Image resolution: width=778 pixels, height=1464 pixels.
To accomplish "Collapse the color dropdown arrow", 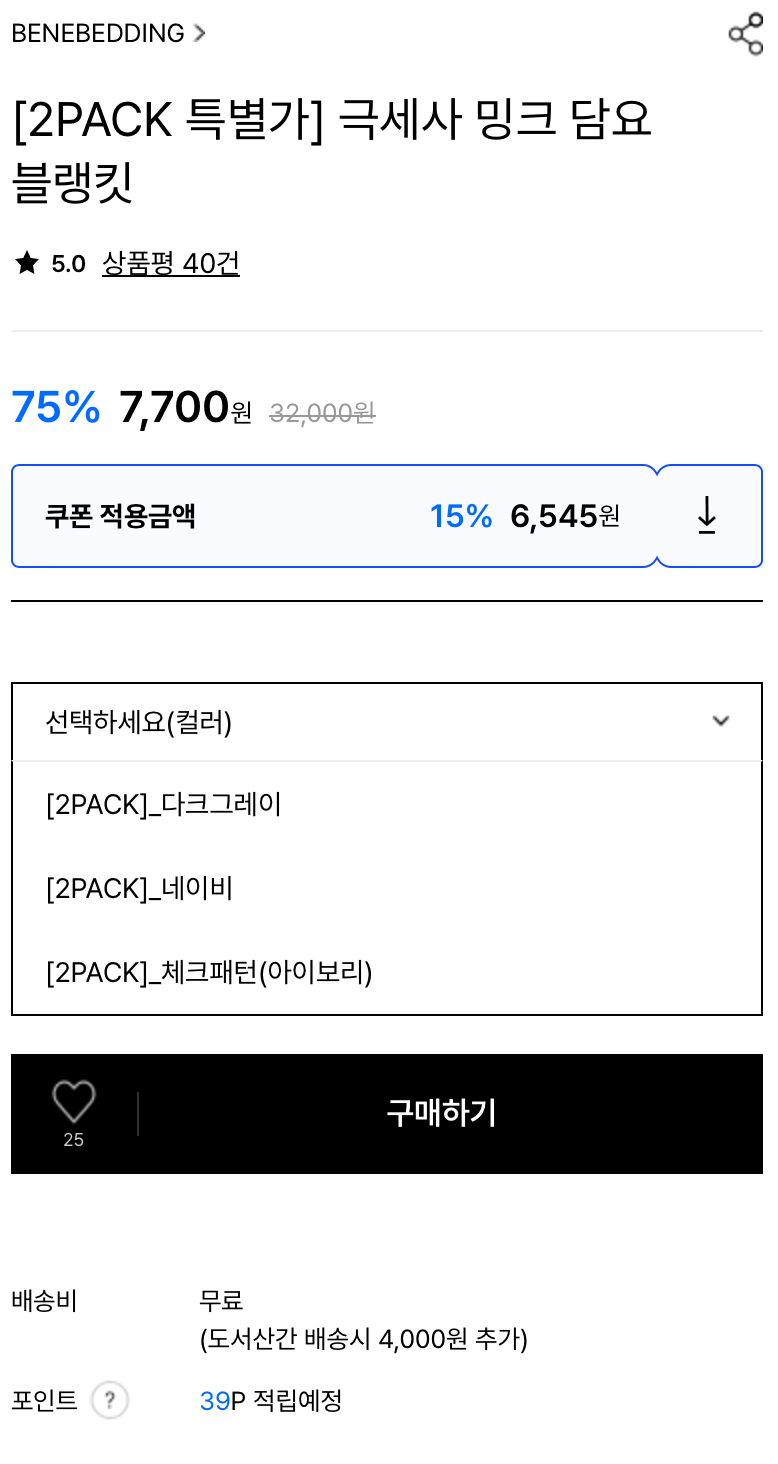I will click(x=720, y=721).
